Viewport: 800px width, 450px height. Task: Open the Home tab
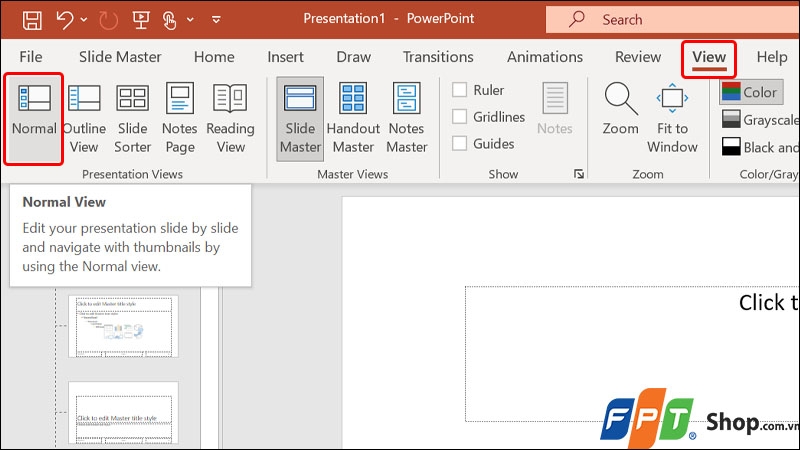tap(214, 57)
